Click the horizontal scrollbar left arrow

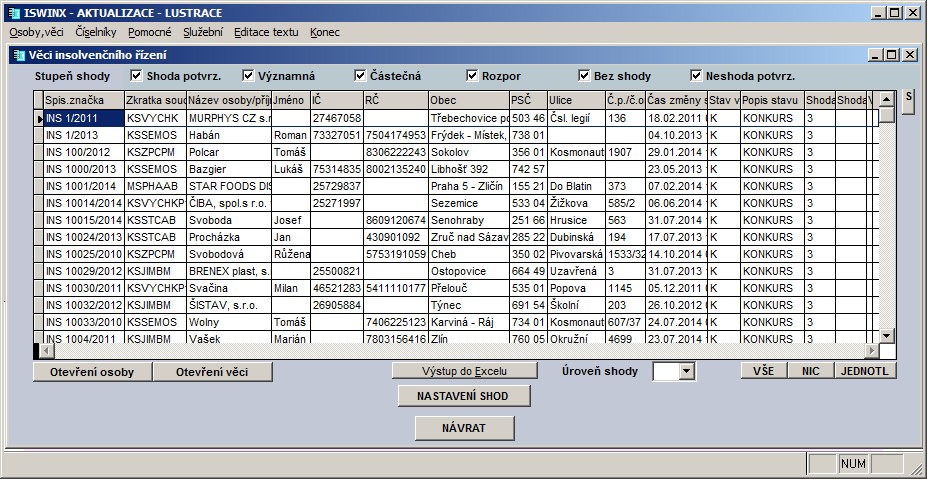pos(47,351)
